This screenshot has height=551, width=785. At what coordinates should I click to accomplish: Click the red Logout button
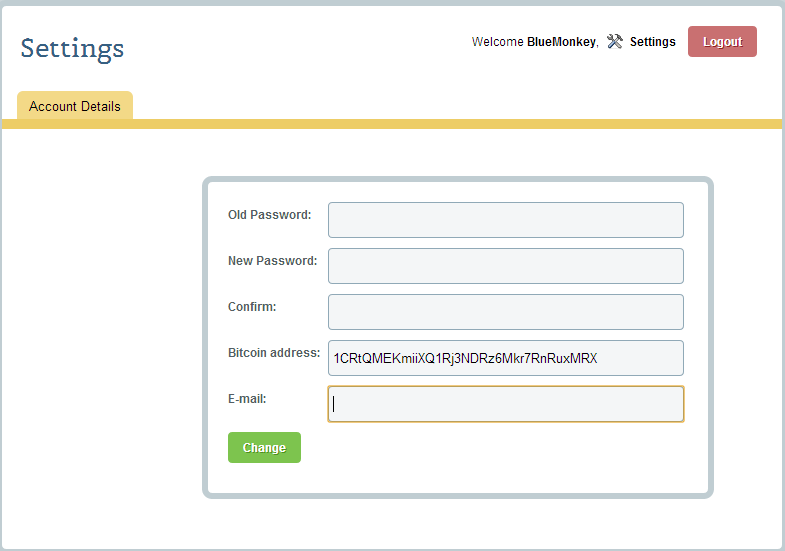point(722,42)
